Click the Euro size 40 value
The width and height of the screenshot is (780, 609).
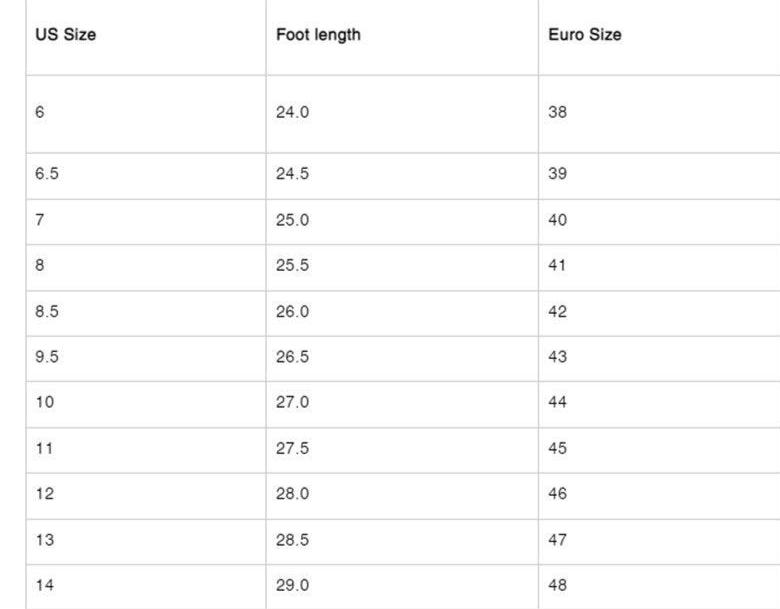pos(558,219)
